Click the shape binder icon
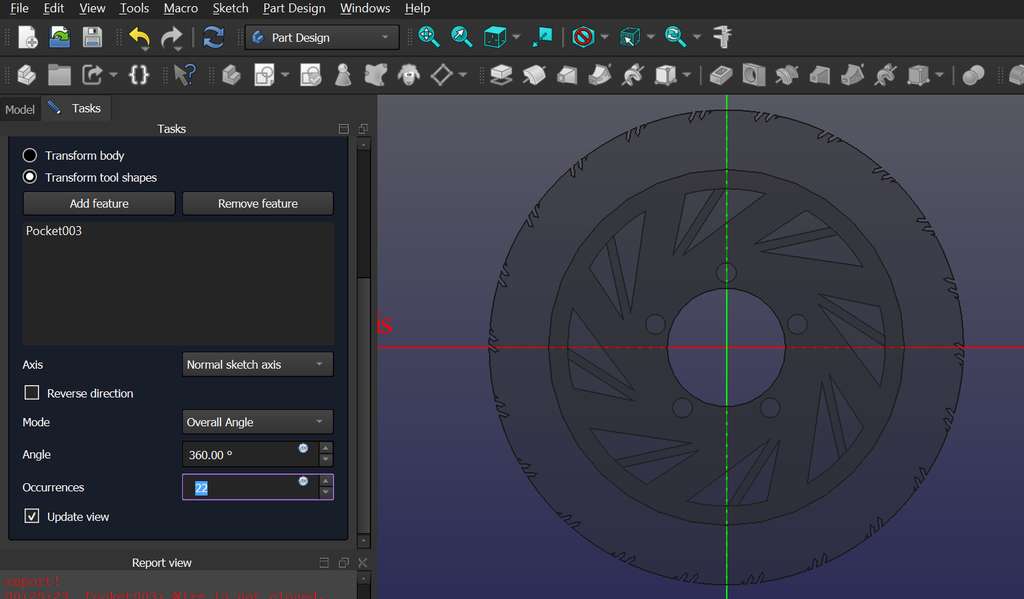Viewport: 1024px width, 599px height. 376,75
